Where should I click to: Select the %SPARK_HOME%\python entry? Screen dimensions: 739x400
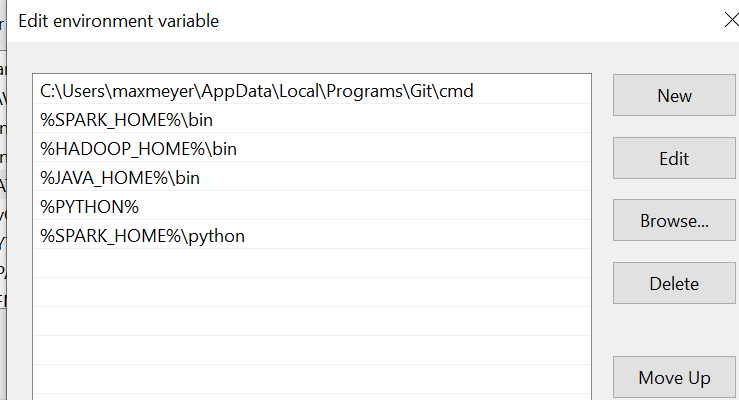[x=312, y=236]
